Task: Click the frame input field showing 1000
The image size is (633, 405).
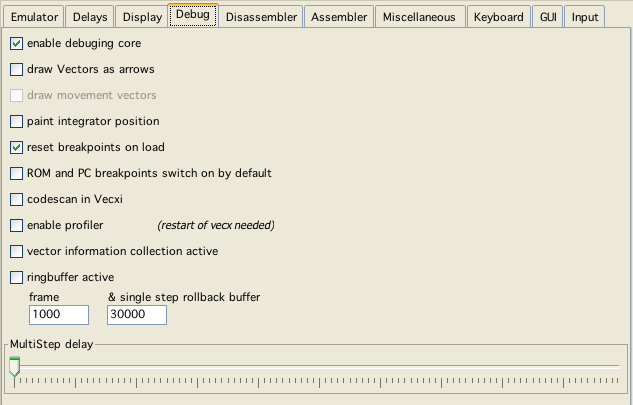Action: coord(59,315)
